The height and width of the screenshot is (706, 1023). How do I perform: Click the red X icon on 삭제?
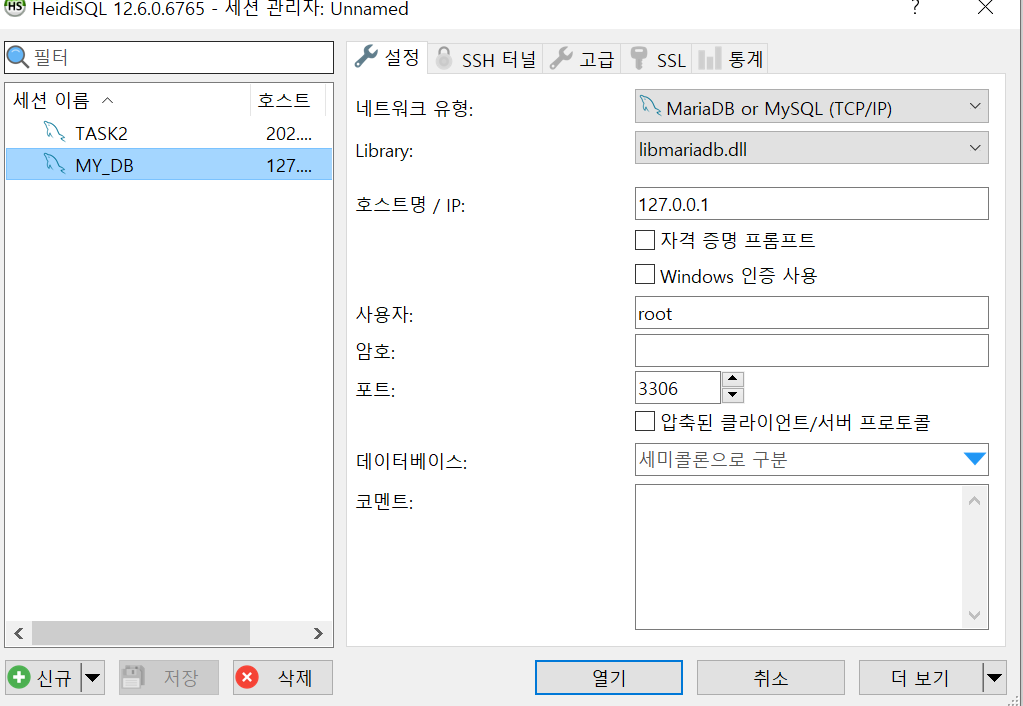(247, 678)
